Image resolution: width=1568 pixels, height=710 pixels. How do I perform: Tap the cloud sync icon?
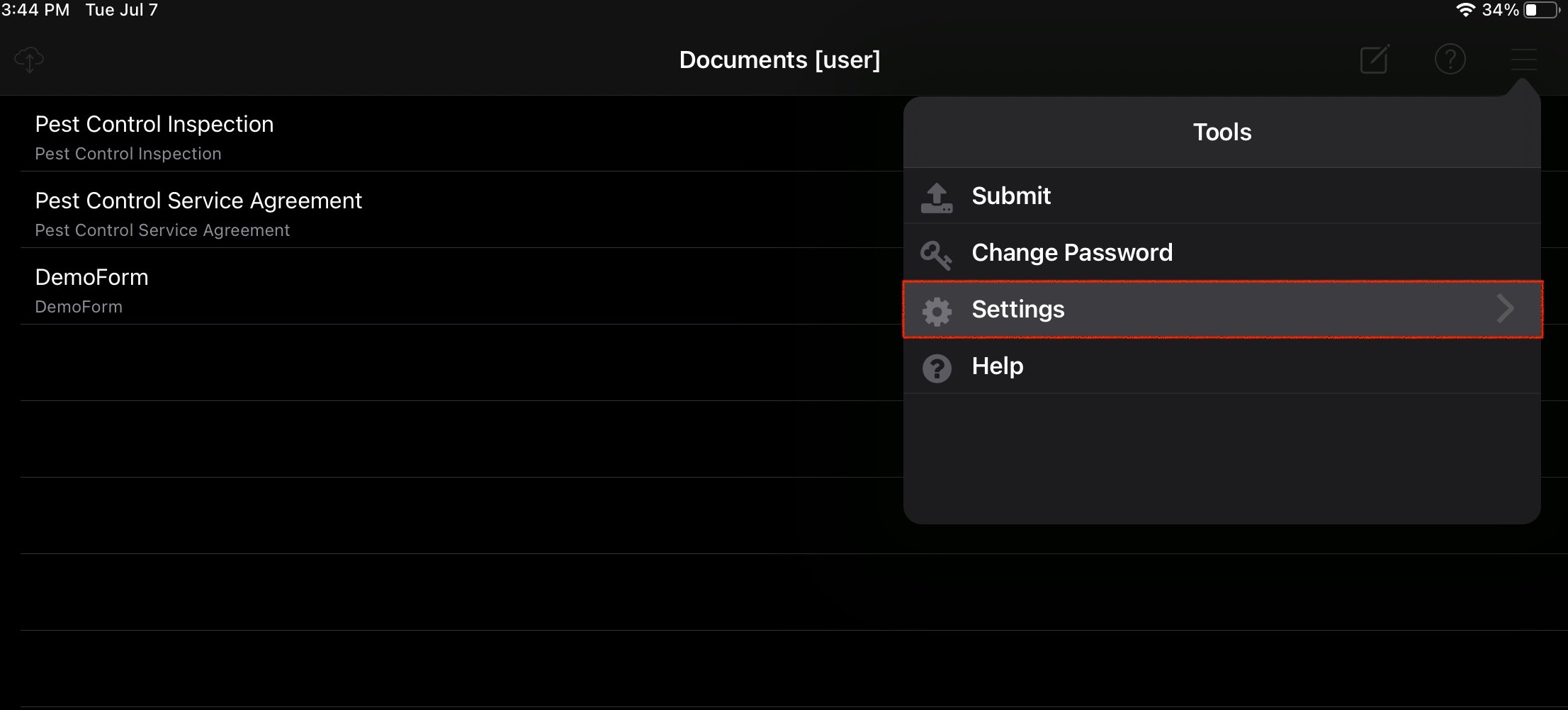click(29, 60)
